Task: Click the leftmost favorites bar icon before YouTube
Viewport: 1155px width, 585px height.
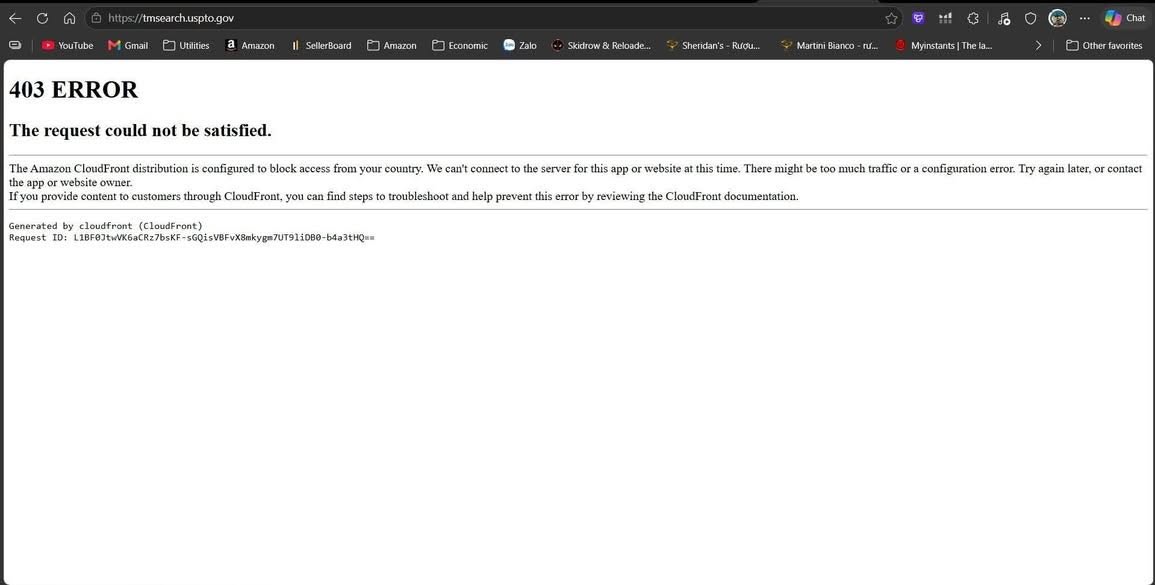Action: coord(15,45)
